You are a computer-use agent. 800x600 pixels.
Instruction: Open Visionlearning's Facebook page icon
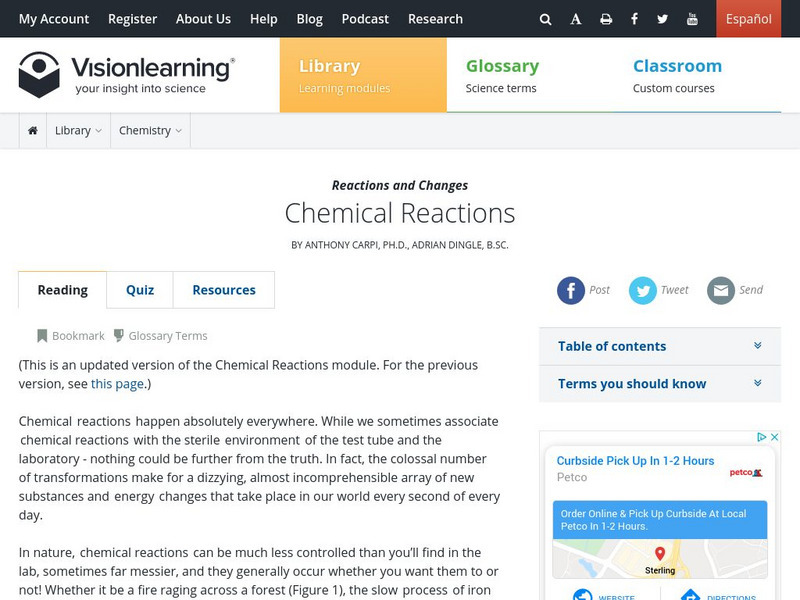[634, 19]
